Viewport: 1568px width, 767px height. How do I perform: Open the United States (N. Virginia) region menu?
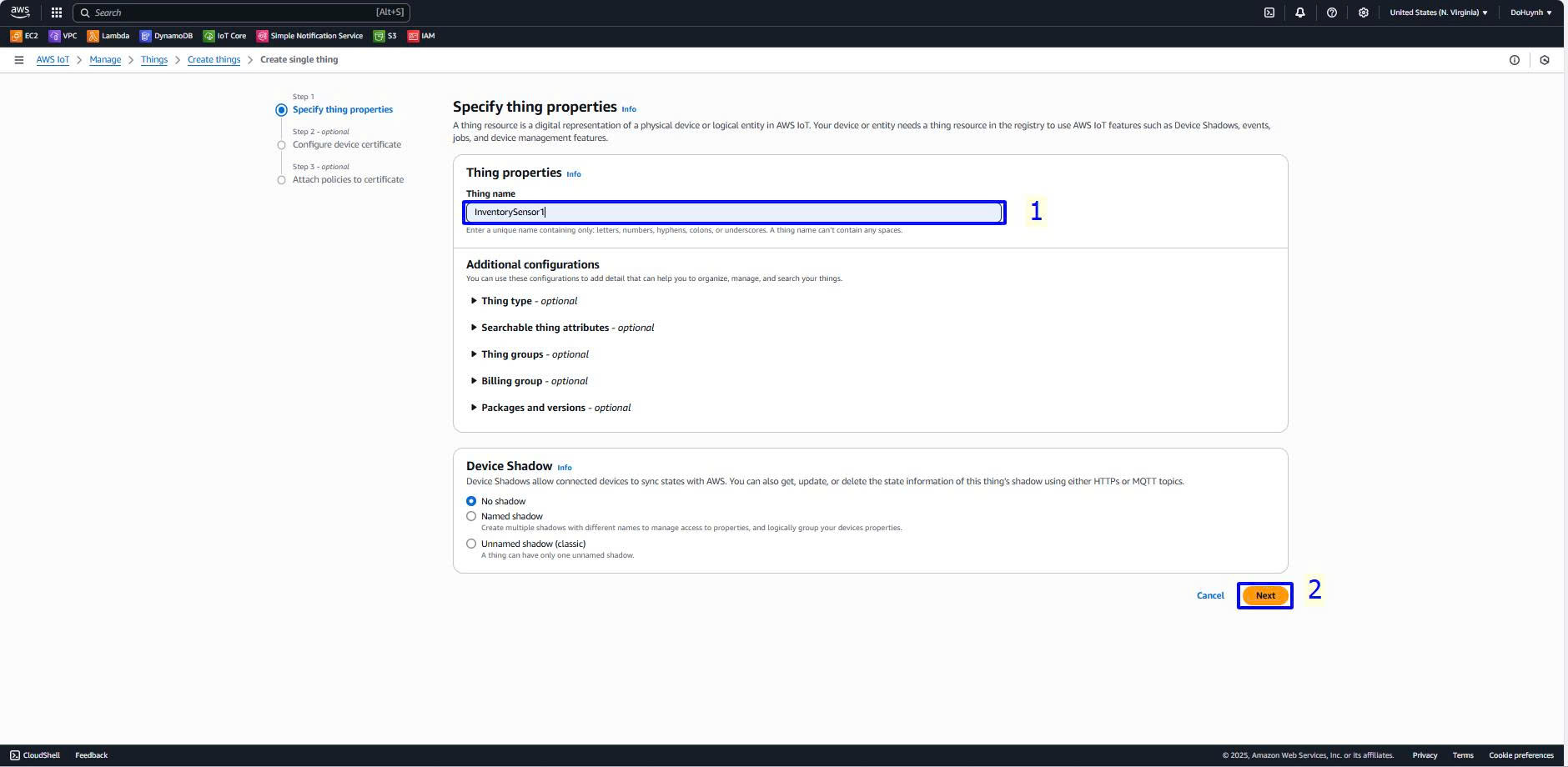click(1438, 13)
